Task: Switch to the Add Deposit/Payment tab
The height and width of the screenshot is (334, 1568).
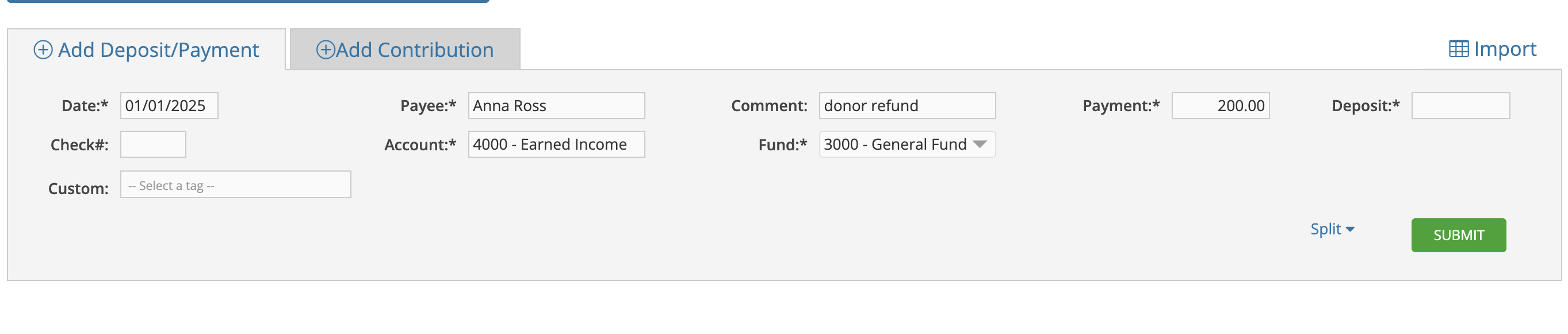Action: point(146,50)
